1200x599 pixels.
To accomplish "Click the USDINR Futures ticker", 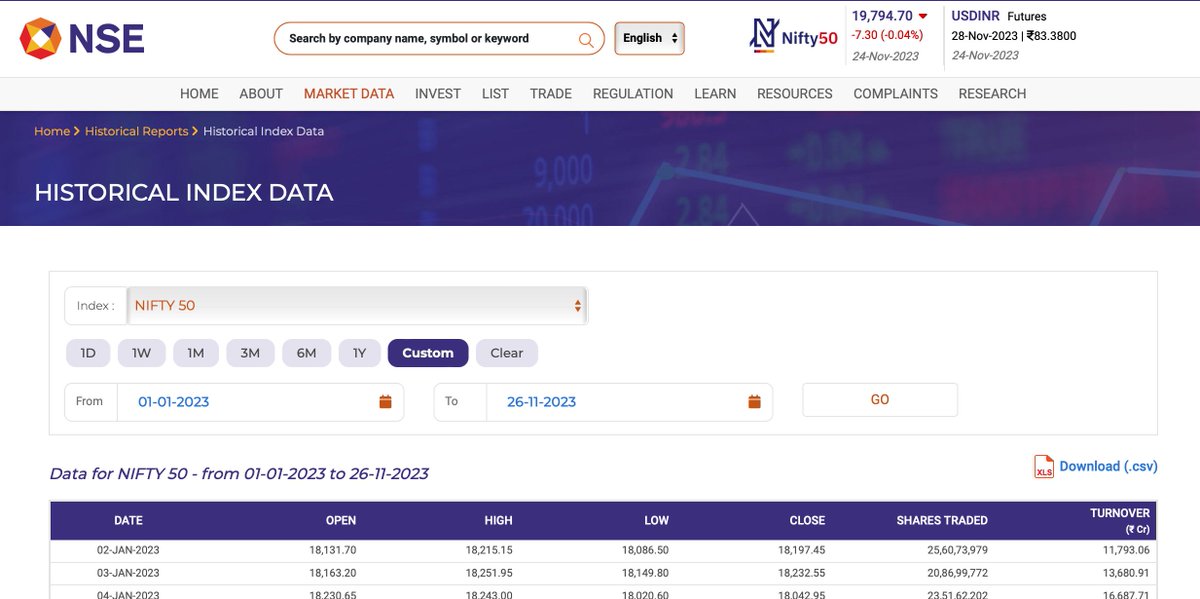I will (x=999, y=16).
